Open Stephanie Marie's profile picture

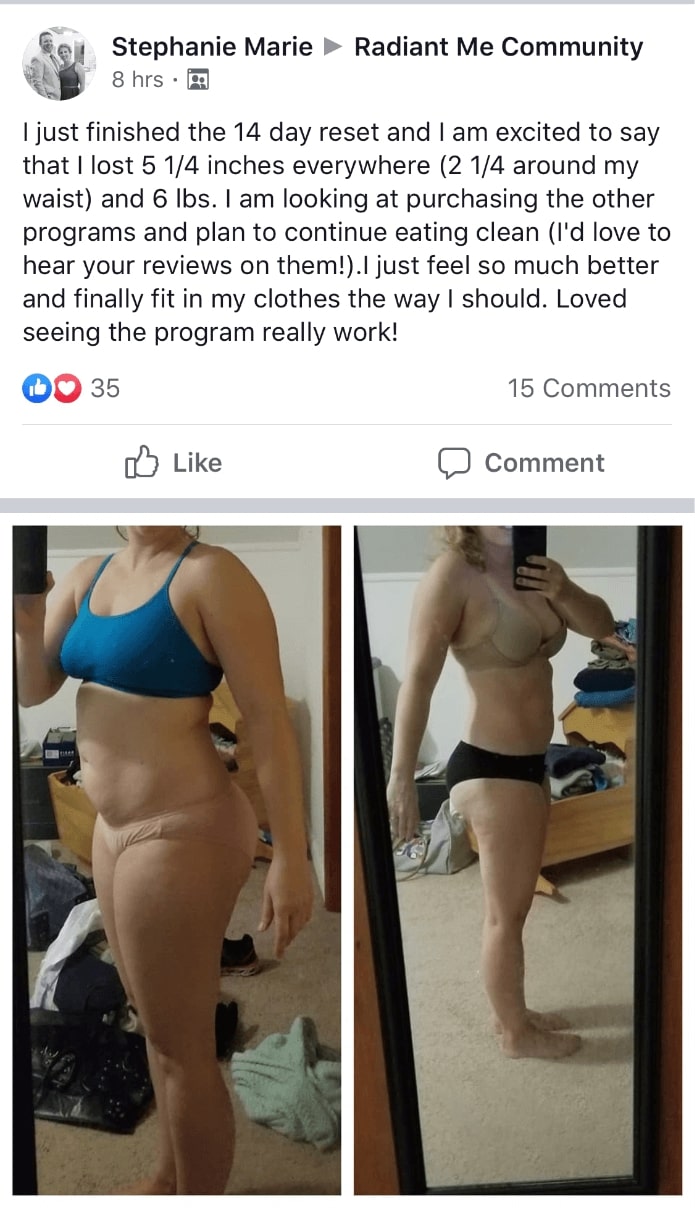click(60, 64)
